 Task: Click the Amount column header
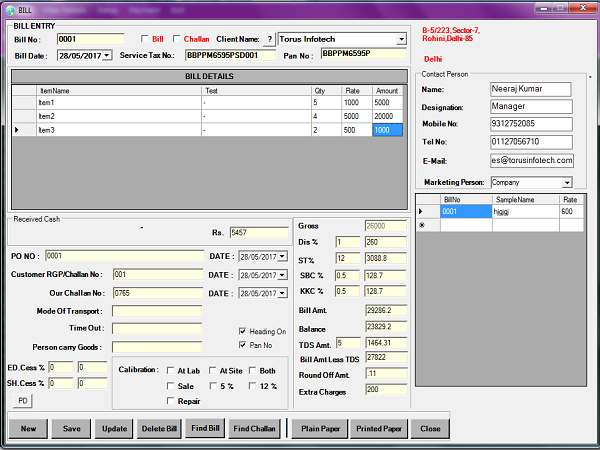387,91
